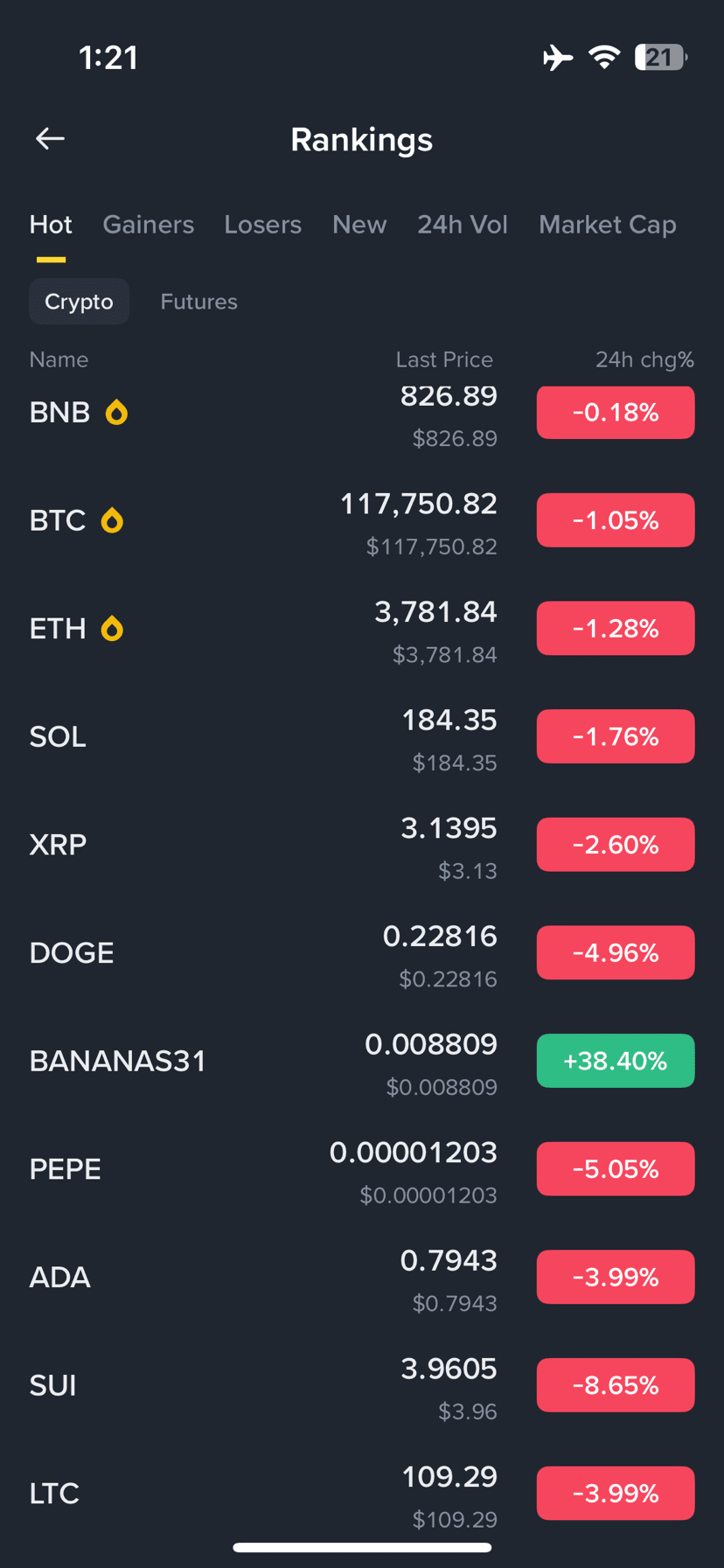Open the Losers tab
This screenshot has width=724, height=1568.
pos(262,225)
